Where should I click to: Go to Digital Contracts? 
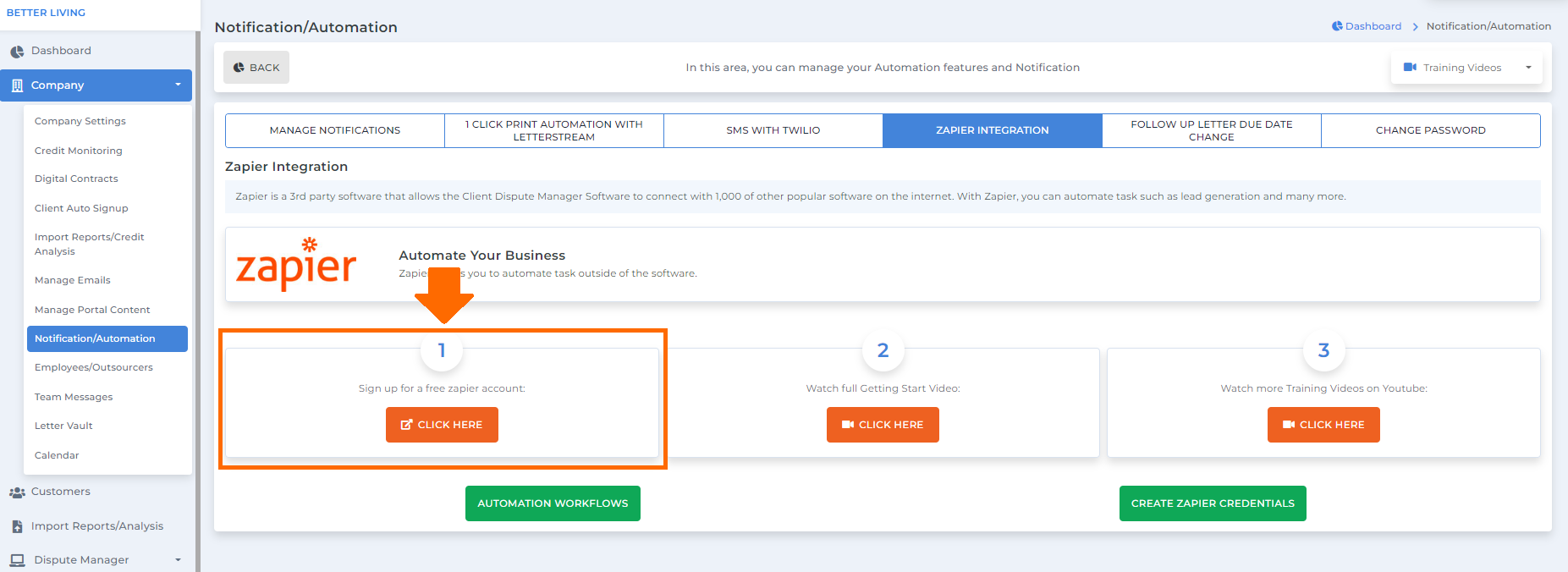[x=76, y=179]
